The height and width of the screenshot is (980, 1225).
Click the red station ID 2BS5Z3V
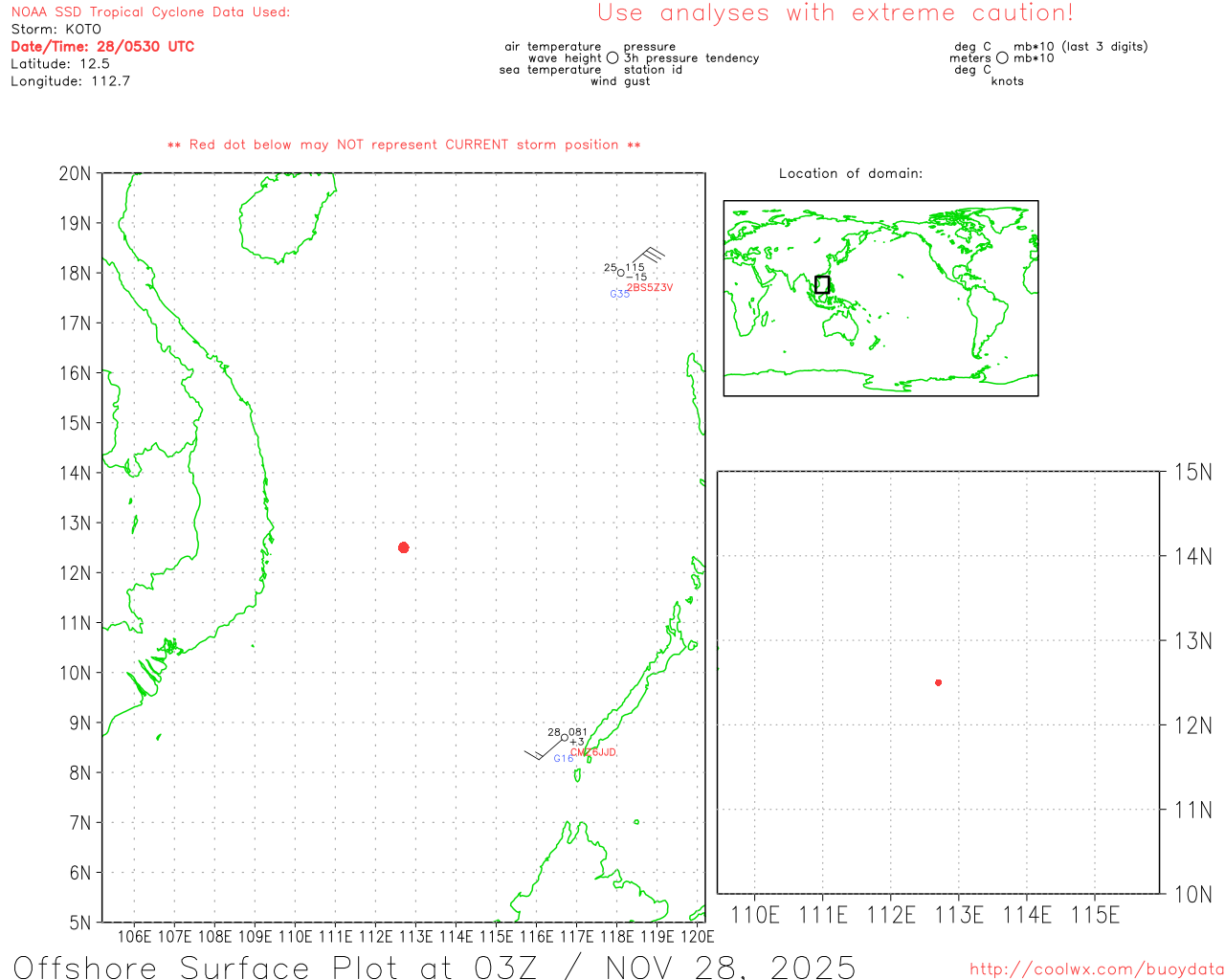(x=650, y=287)
